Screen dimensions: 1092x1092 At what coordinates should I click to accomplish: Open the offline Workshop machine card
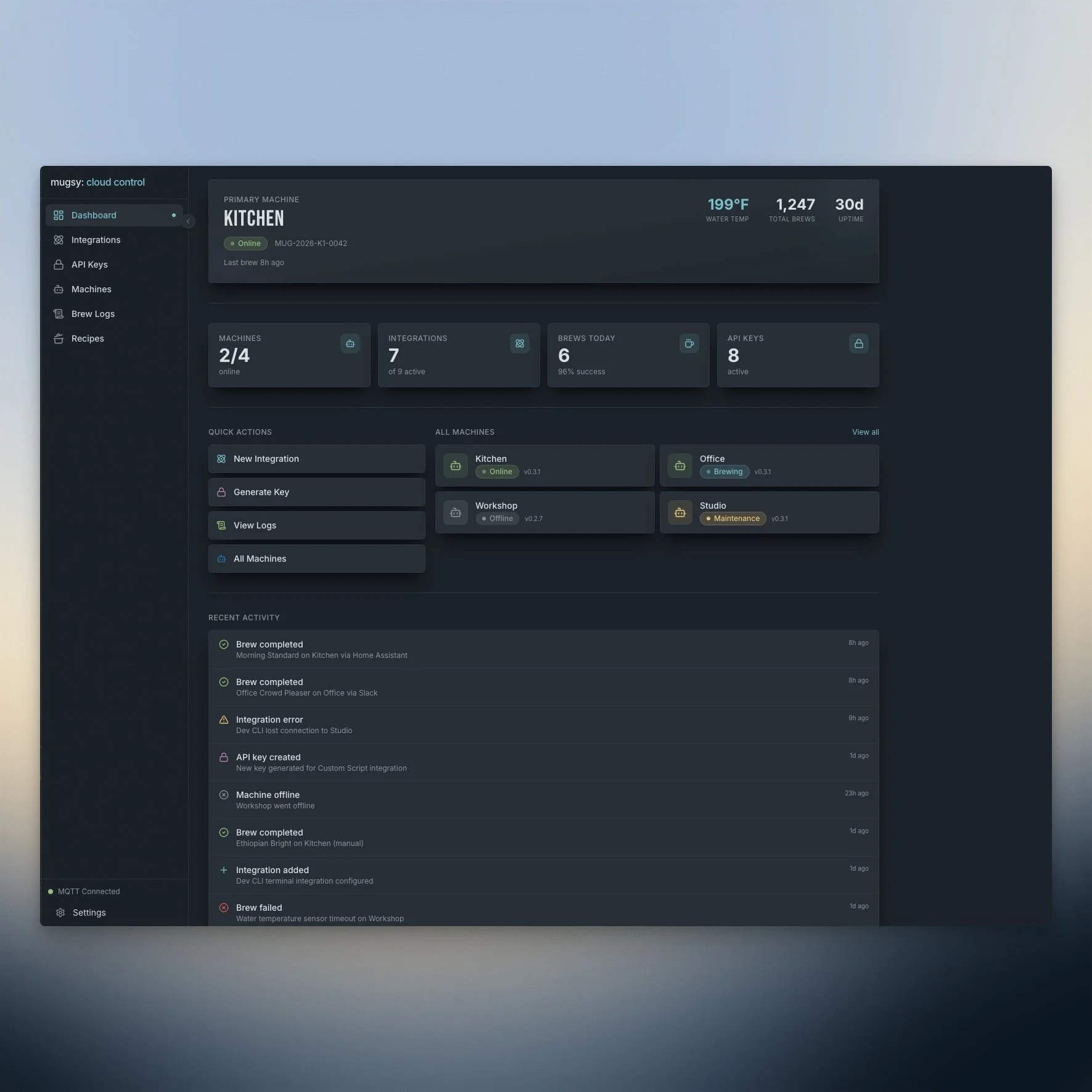tap(544, 512)
